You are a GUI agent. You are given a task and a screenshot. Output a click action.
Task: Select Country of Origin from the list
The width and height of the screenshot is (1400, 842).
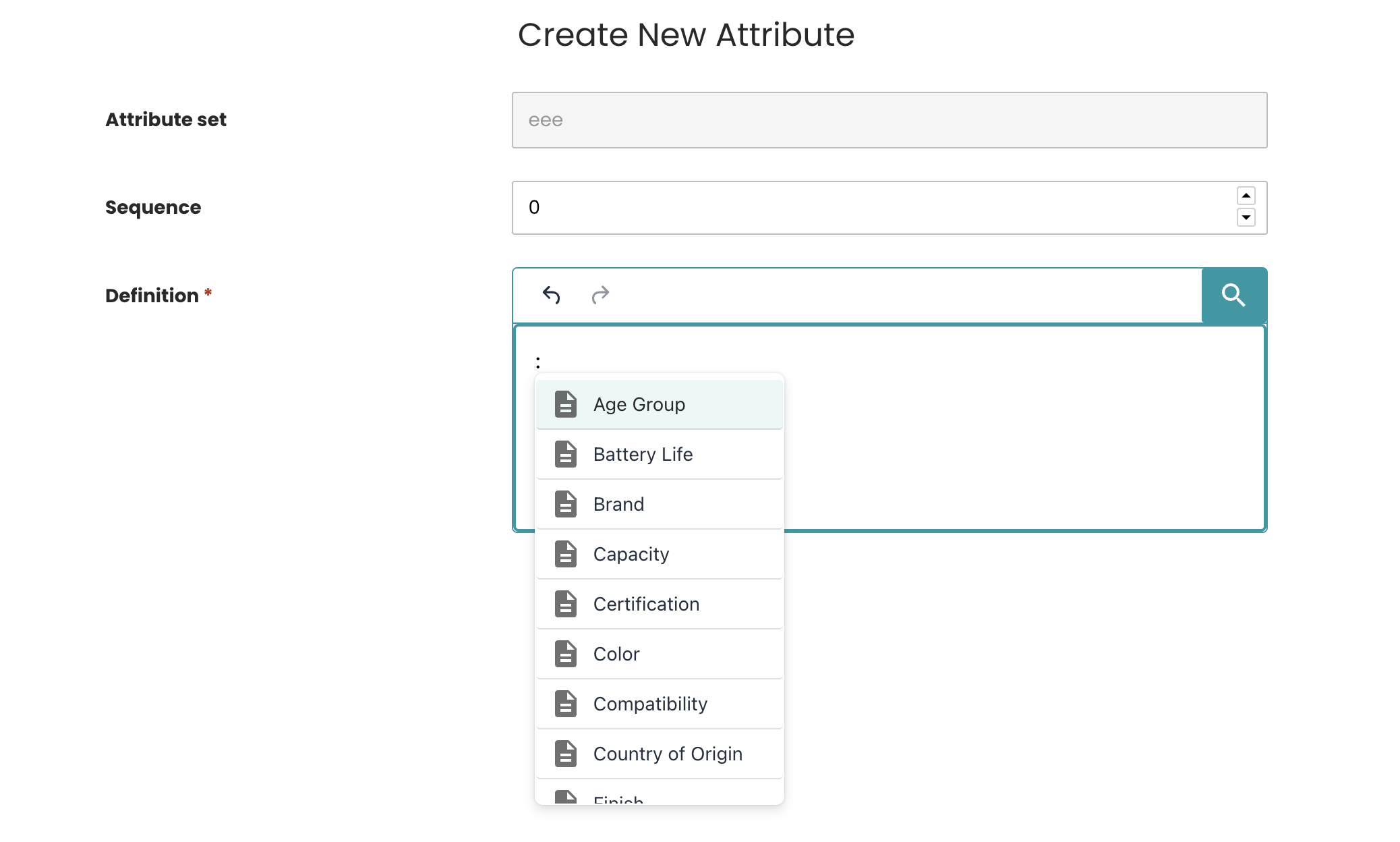pyautogui.click(x=668, y=754)
